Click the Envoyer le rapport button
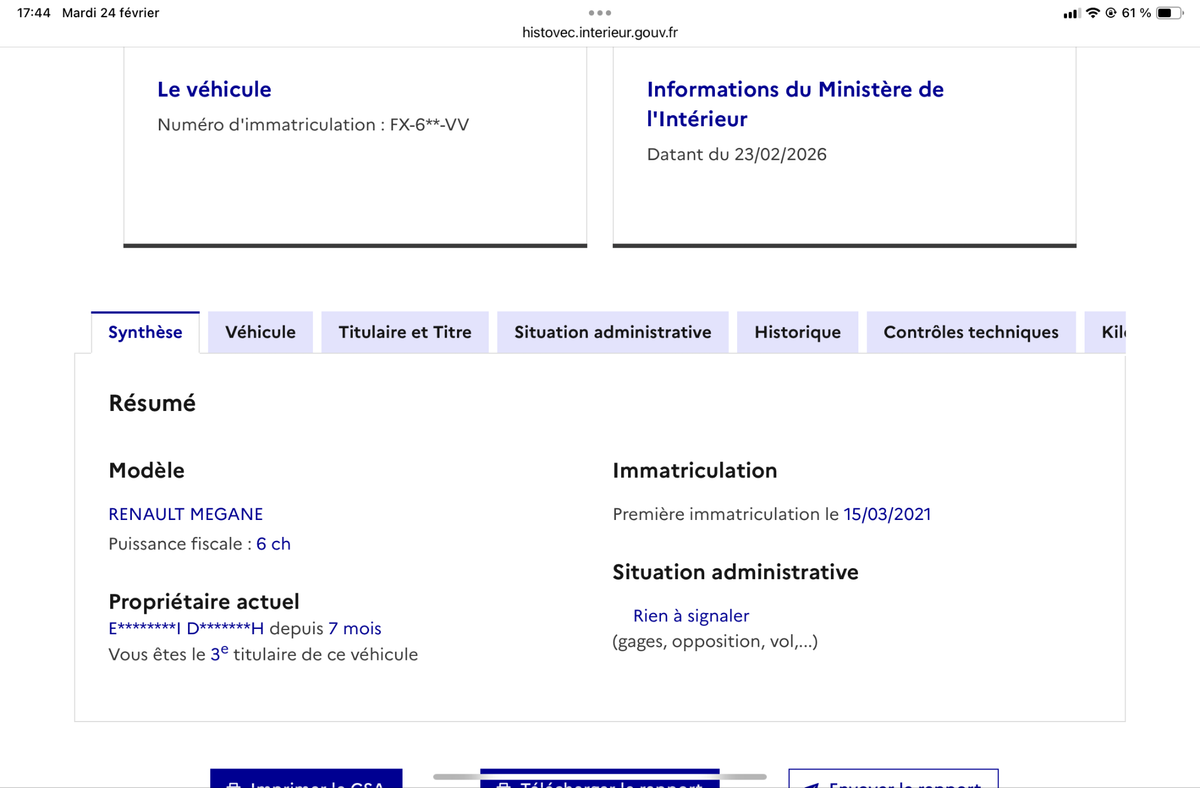The width and height of the screenshot is (1200, 788). [893, 778]
